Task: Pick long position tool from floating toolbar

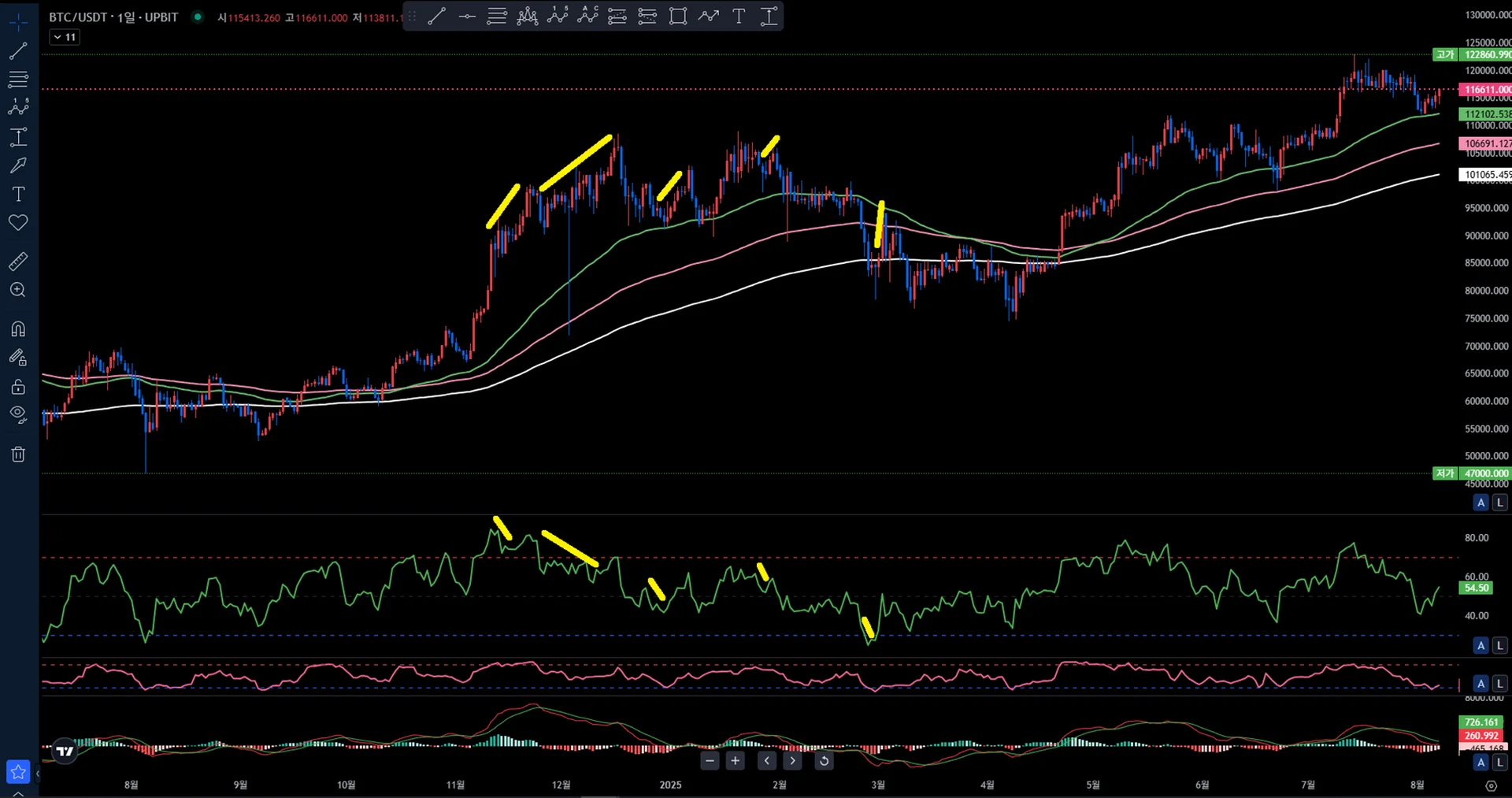Action: point(617,17)
